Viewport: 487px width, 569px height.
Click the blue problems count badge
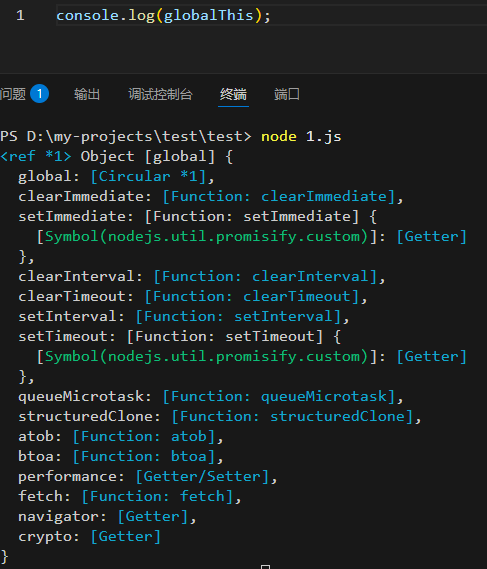point(40,94)
